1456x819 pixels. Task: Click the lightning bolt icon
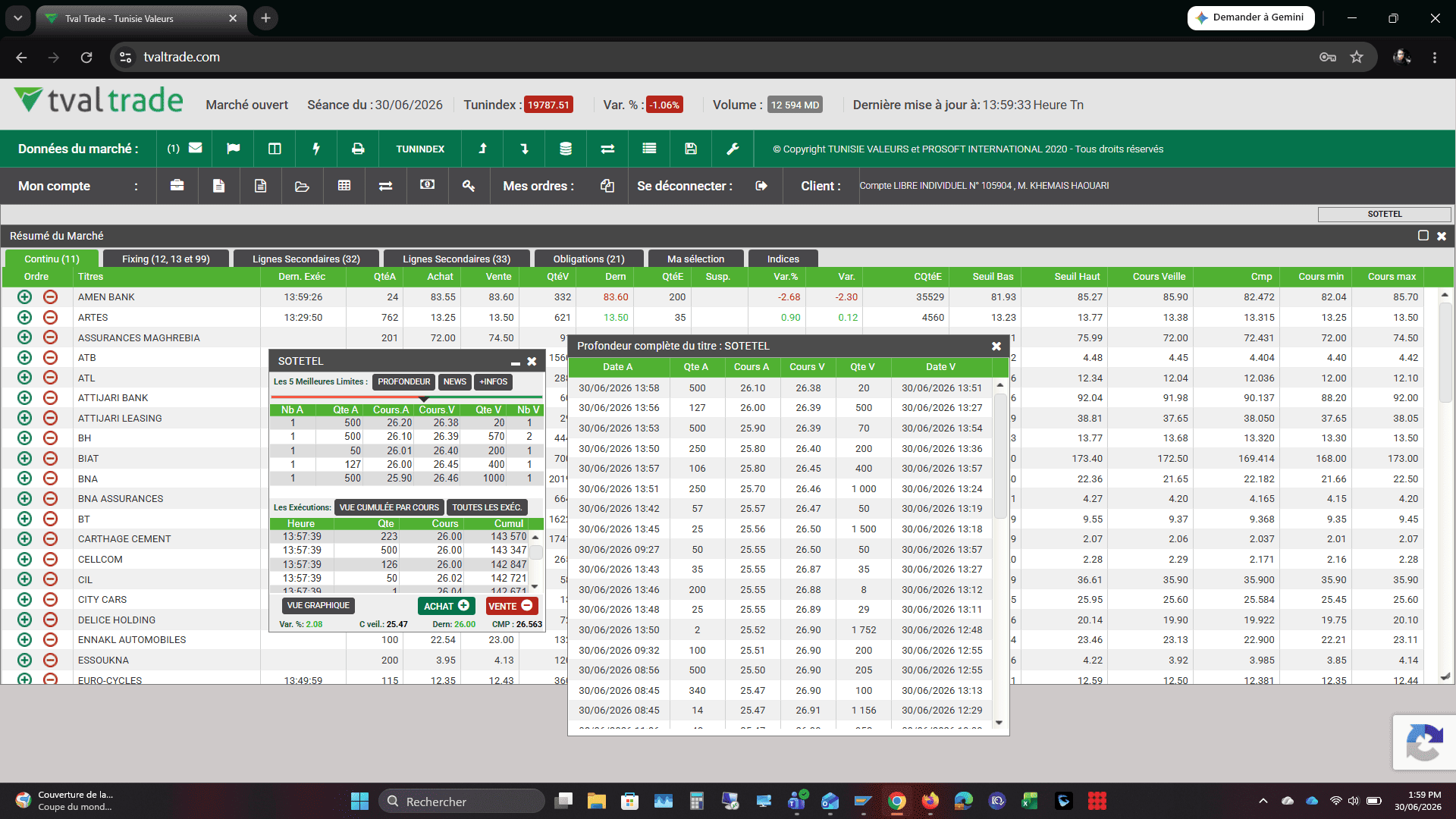316,149
